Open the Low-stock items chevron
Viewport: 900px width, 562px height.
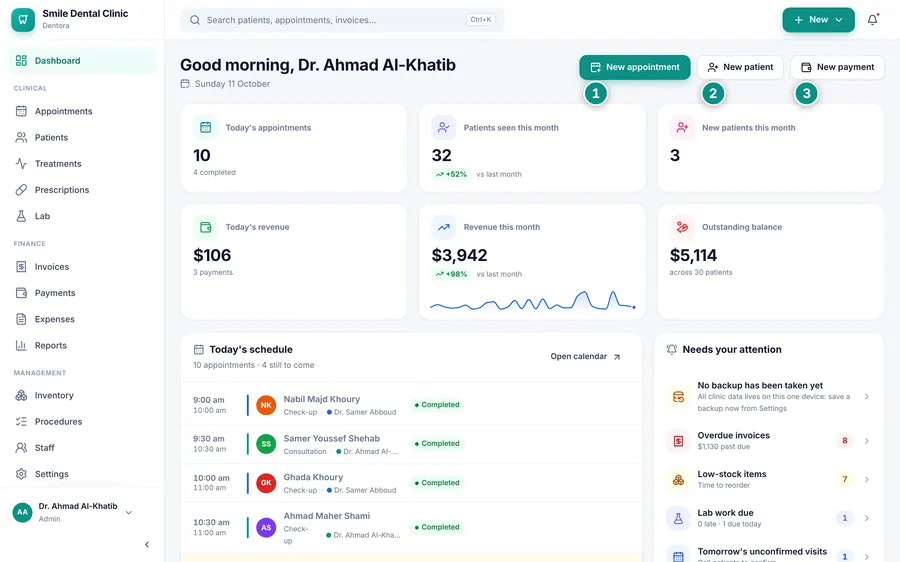tap(867, 479)
